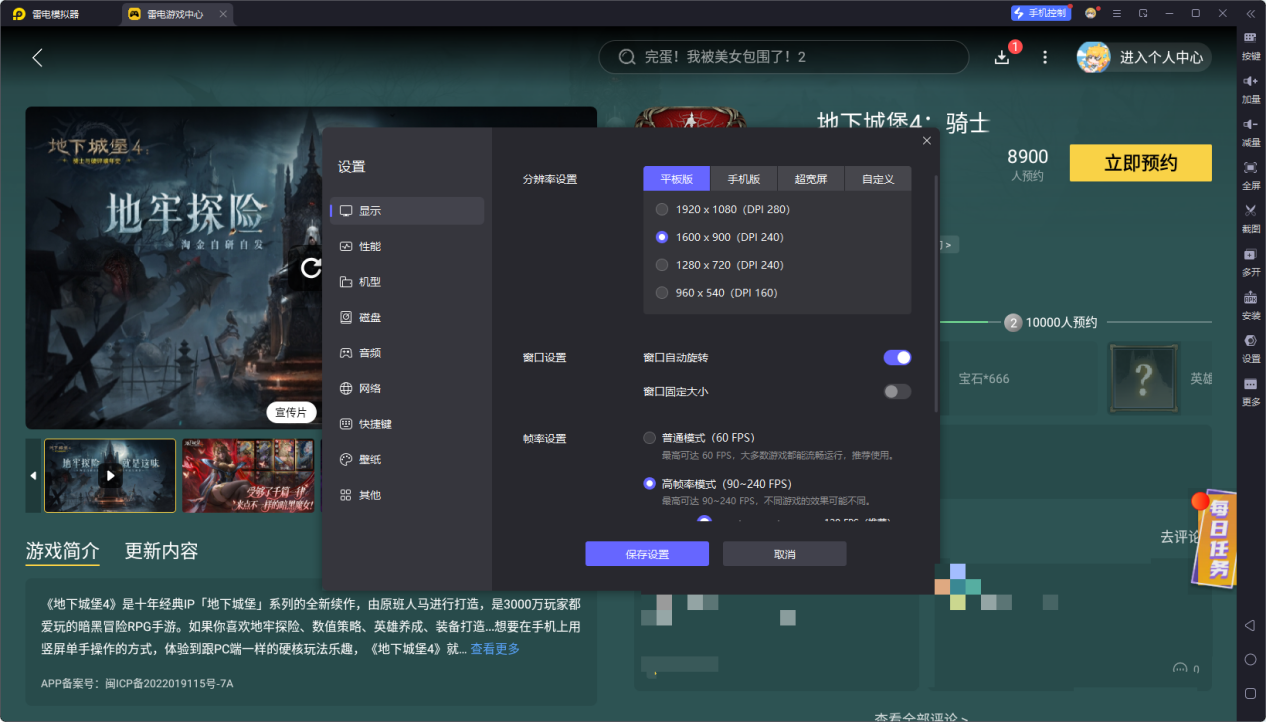Toggle window auto-rotate (窗口自动旋转) switch
This screenshot has height=722, width=1266.
click(897, 357)
